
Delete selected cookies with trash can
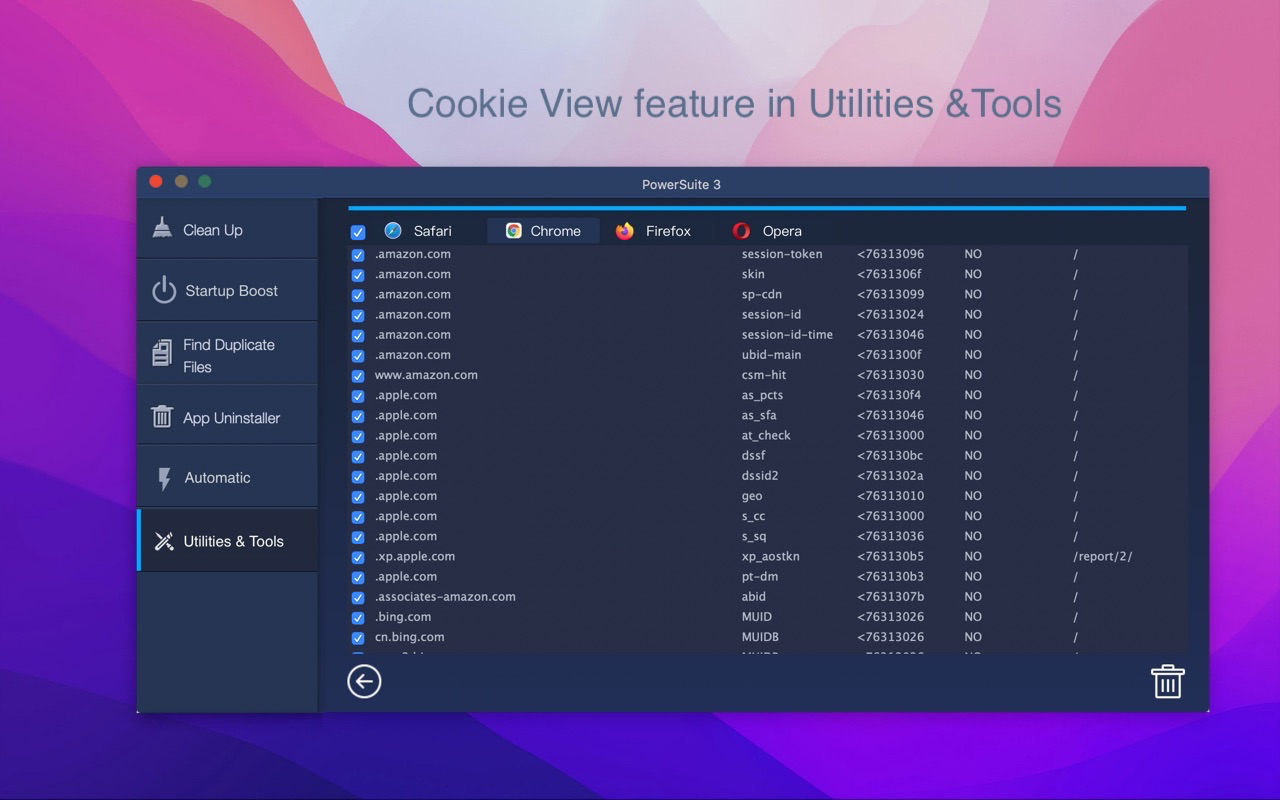[x=1168, y=681]
